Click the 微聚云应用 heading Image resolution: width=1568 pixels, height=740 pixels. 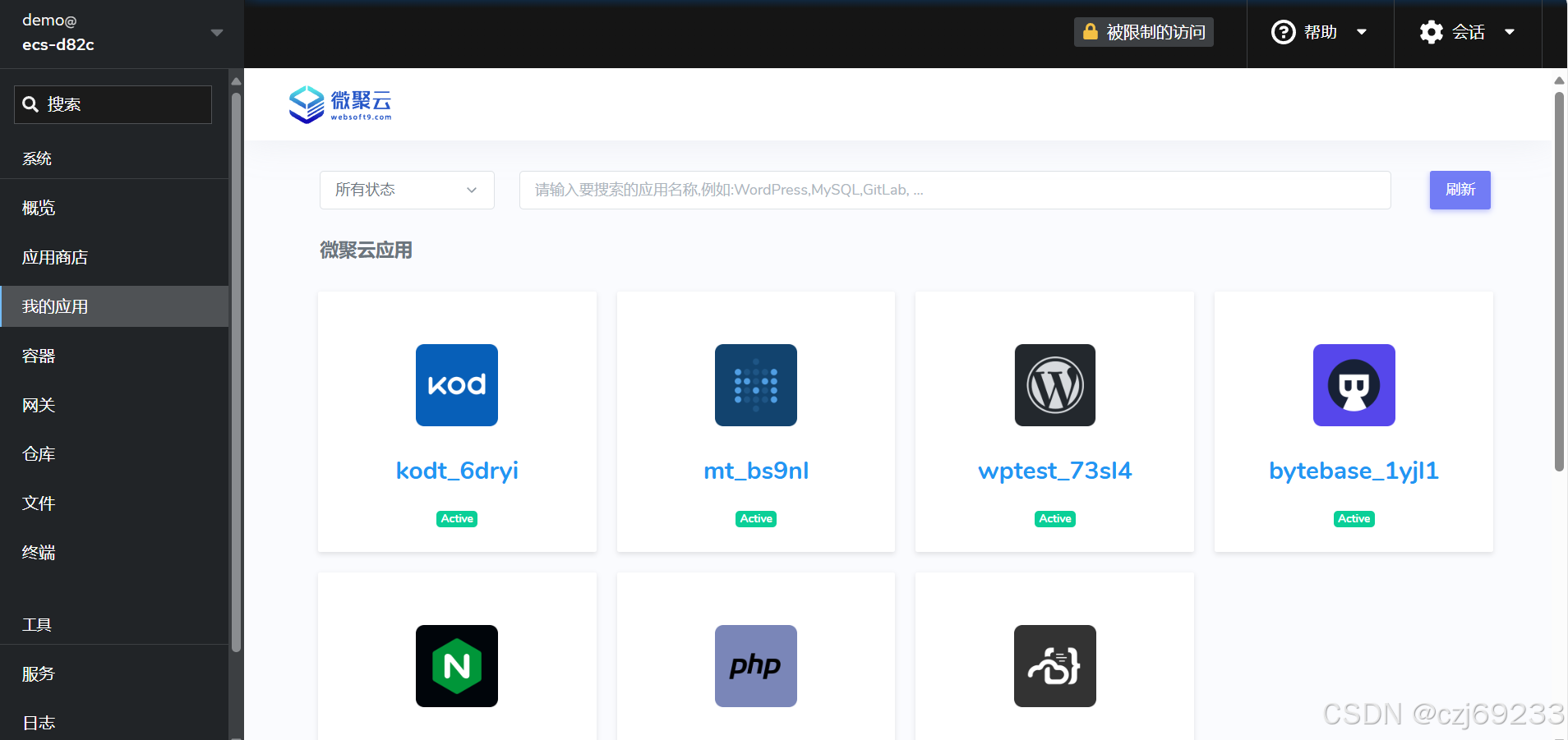click(366, 250)
